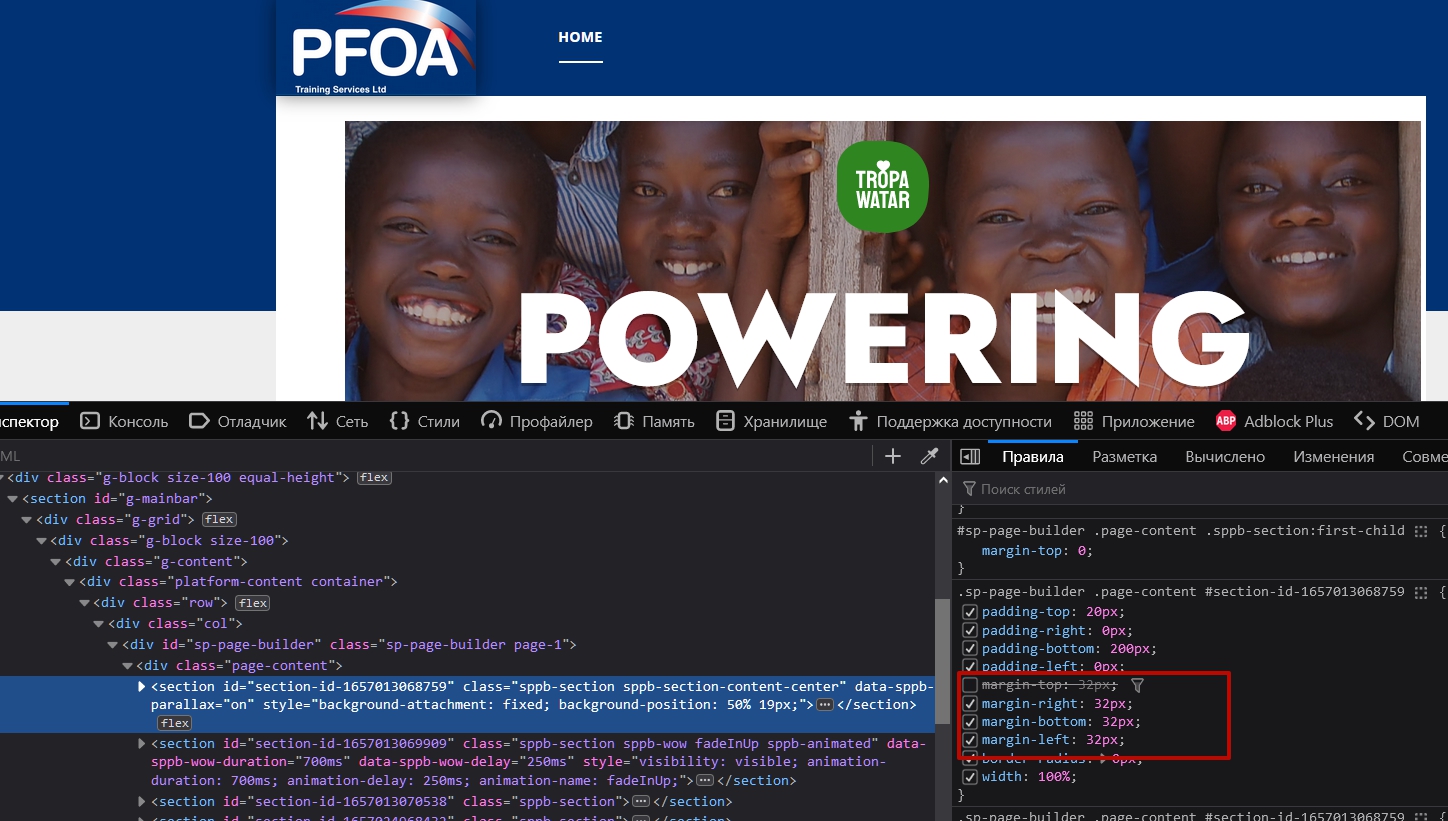This screenshot has height=821, width=1448.
Task: Click the filter funnel beside margin-top
Action: coord(1137,685)
